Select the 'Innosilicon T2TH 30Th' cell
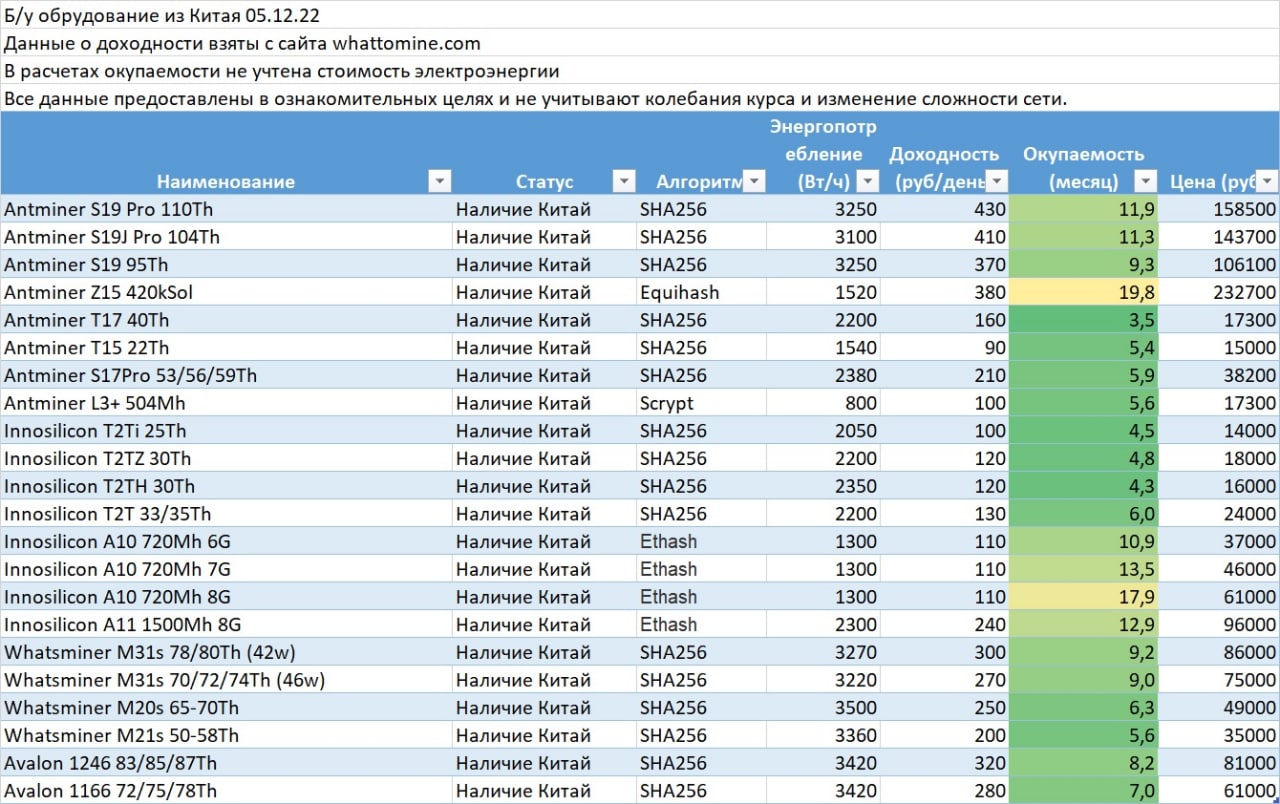This screenshot has height=804, width=1280. pyautogui.click(x=226, y=486)
